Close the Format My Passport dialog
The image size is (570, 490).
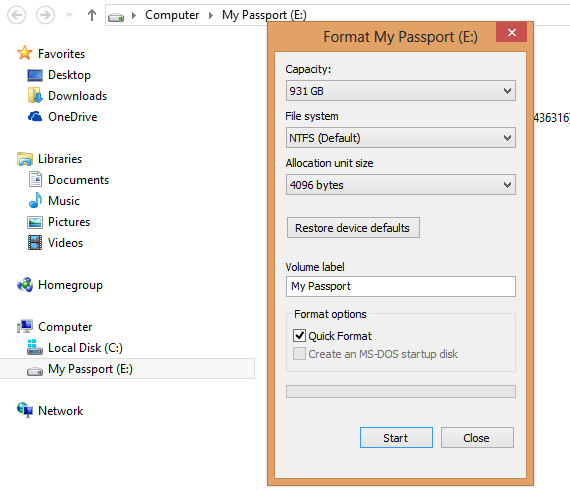pyautogui.click(x=511, y=32)
